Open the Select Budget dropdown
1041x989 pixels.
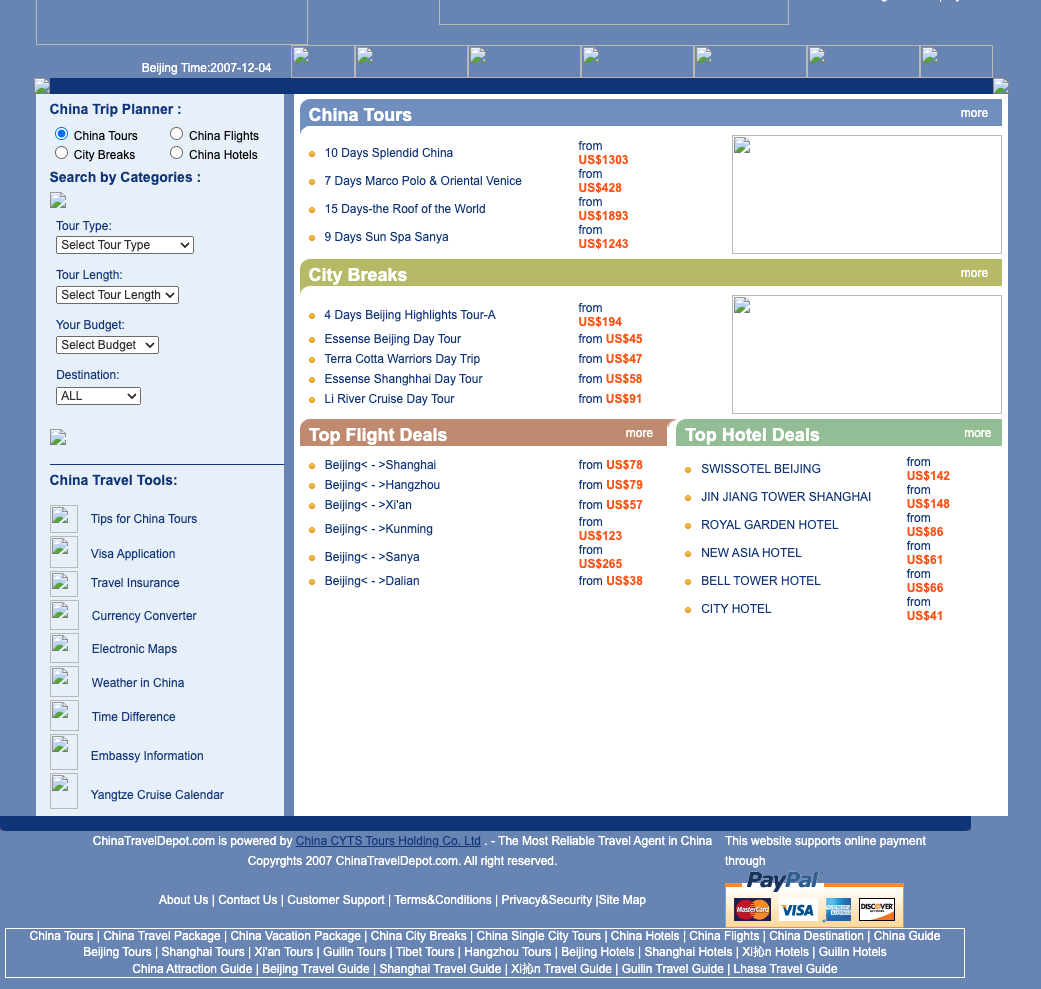(x=108, y=345)
